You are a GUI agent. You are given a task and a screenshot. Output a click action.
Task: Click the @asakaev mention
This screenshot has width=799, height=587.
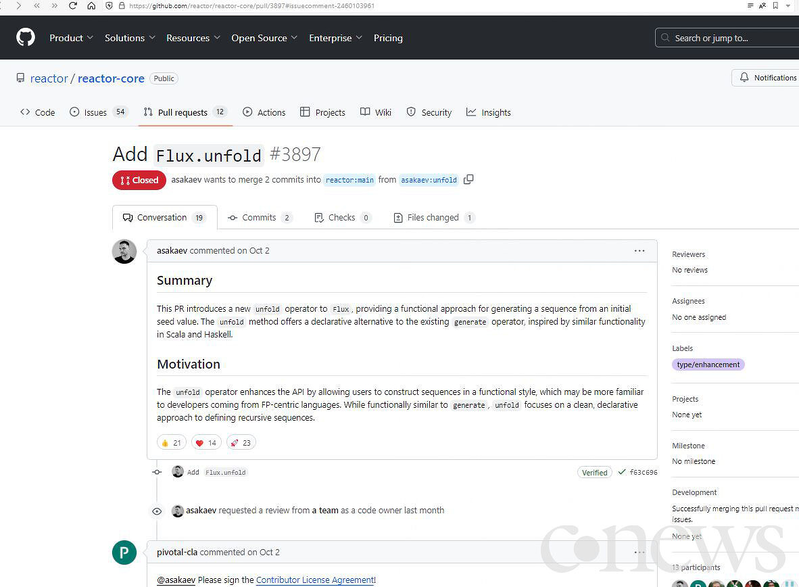(x=176, y=580)
